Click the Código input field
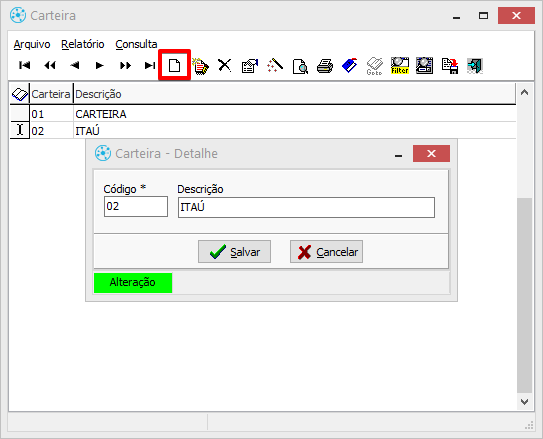 click(136, 207)
